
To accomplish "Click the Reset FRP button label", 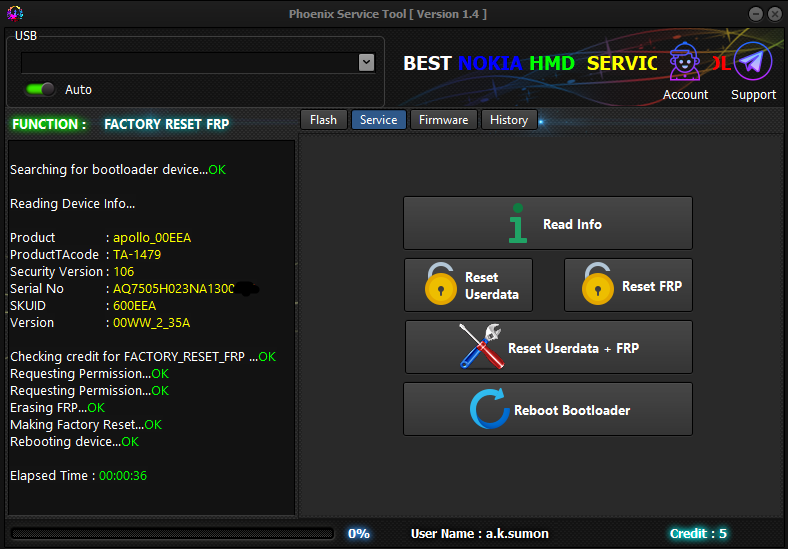I will tap(652, 286).
